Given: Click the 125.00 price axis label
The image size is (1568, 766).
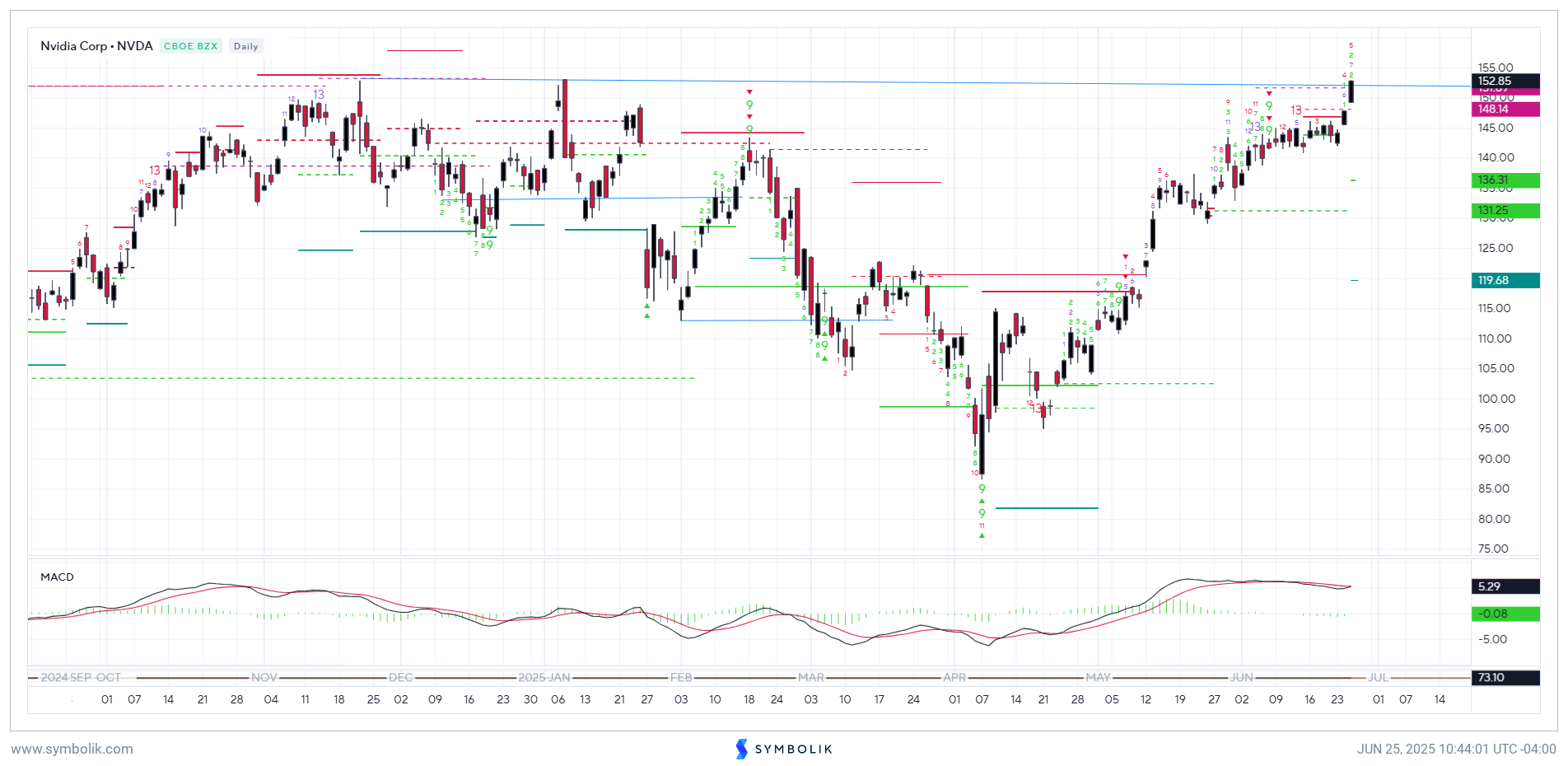Looking at the screenshot, I should 1496,248.
